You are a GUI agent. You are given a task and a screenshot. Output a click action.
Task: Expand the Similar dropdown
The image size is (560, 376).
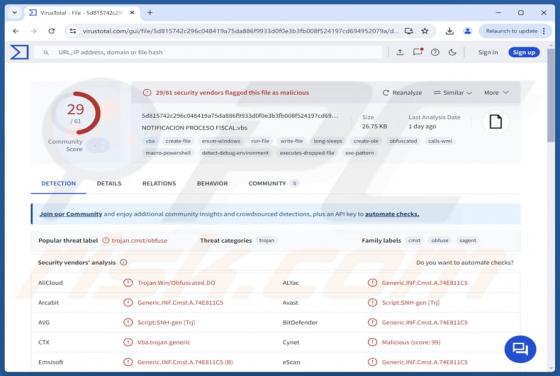[452, 92]
